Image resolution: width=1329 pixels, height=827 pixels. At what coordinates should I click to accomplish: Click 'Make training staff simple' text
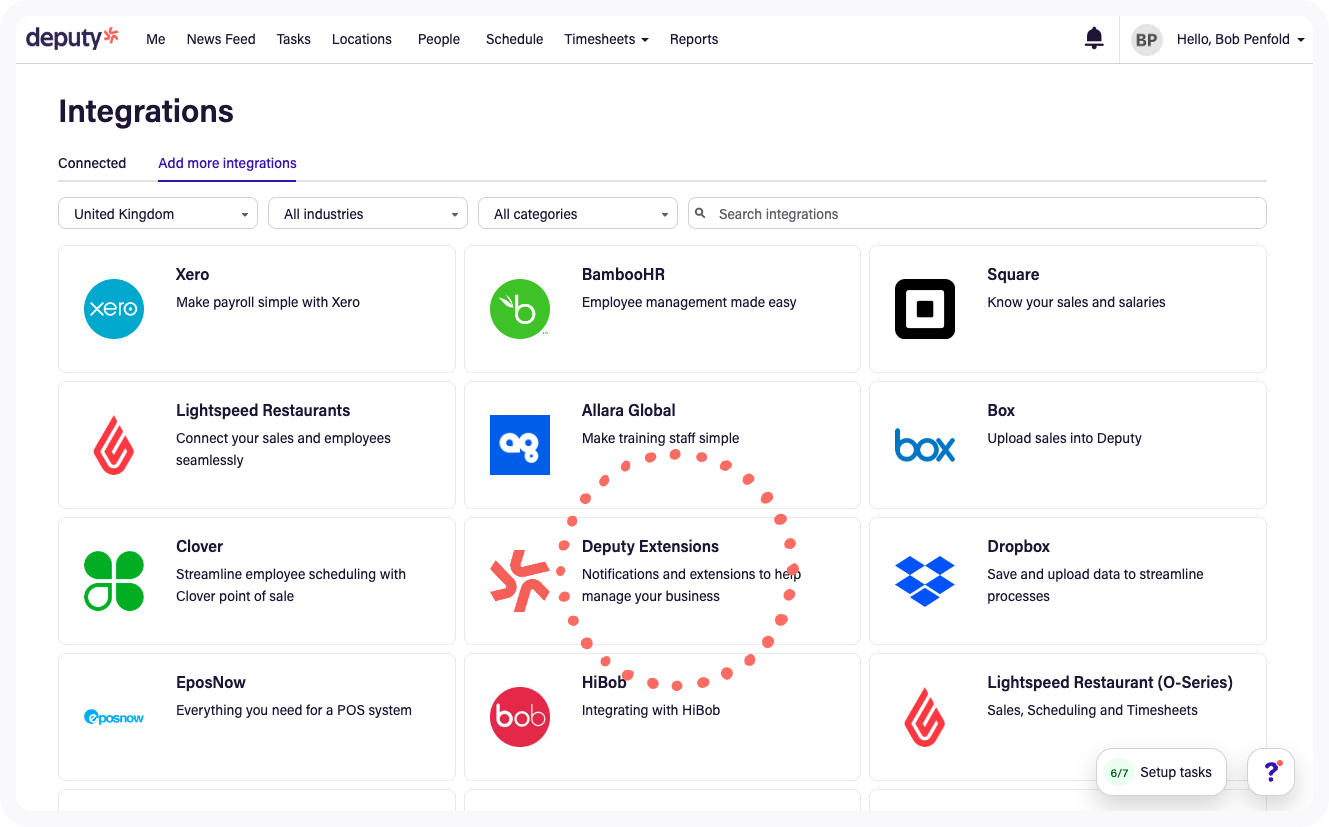pos(661,438)
